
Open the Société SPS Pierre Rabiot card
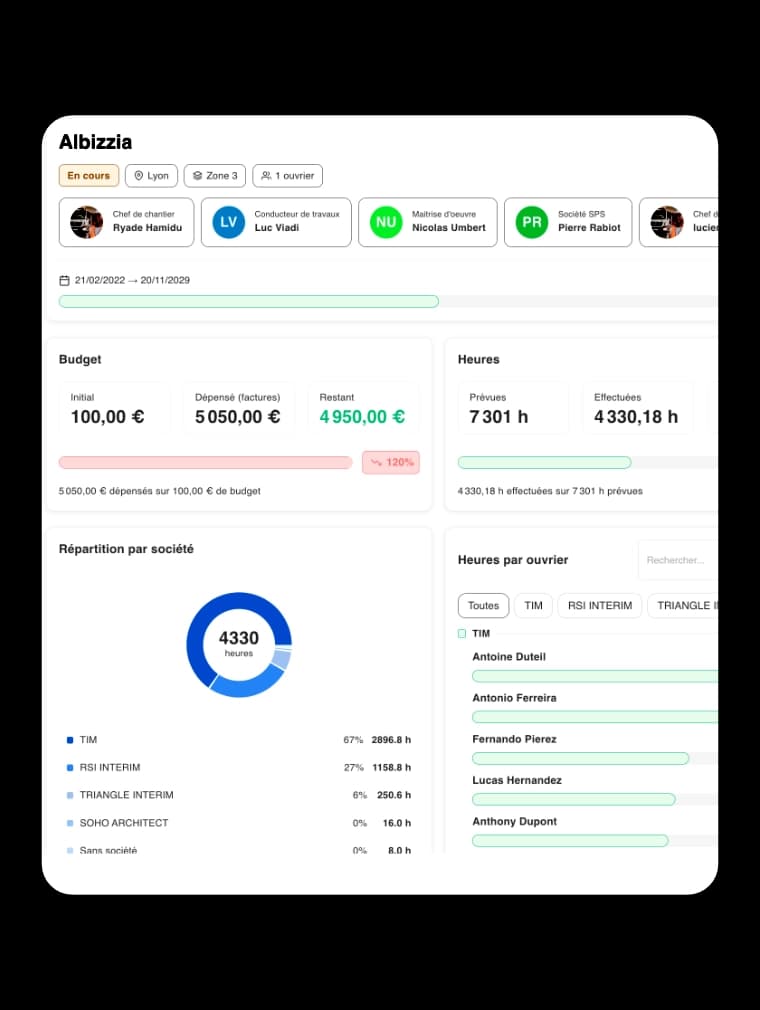point(568,222)
